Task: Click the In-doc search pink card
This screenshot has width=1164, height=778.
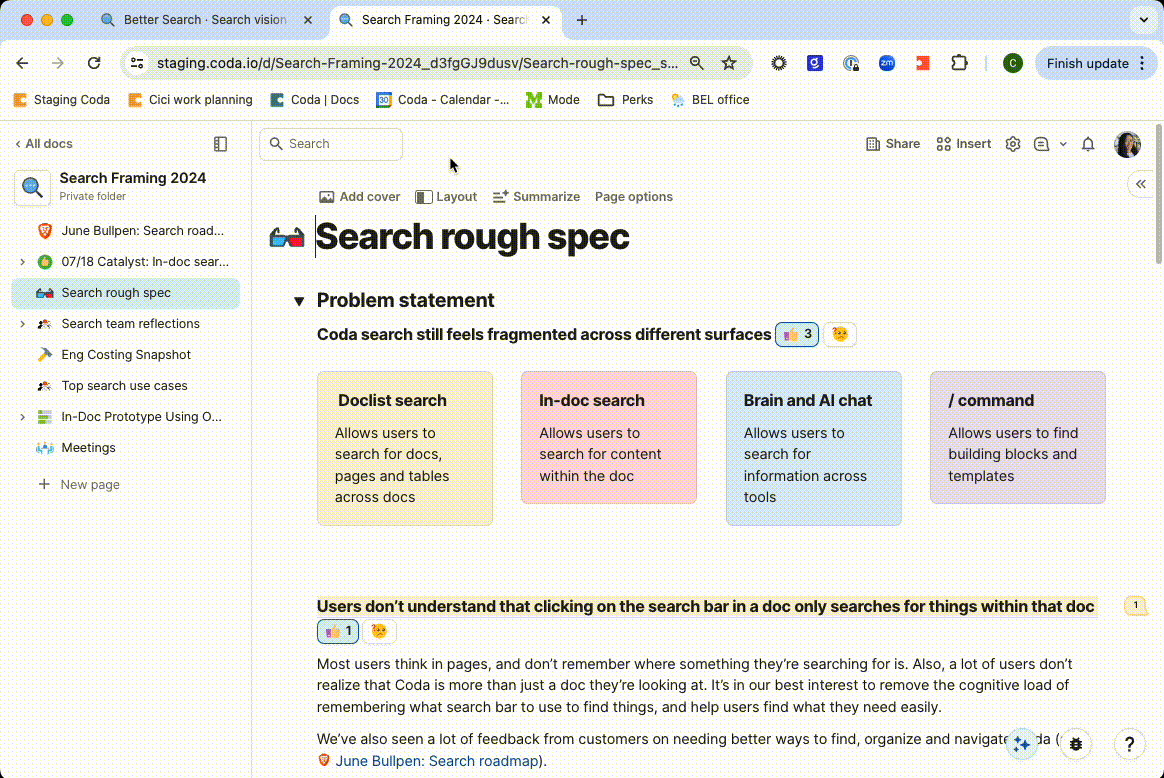Action: [x=609, y=438]
